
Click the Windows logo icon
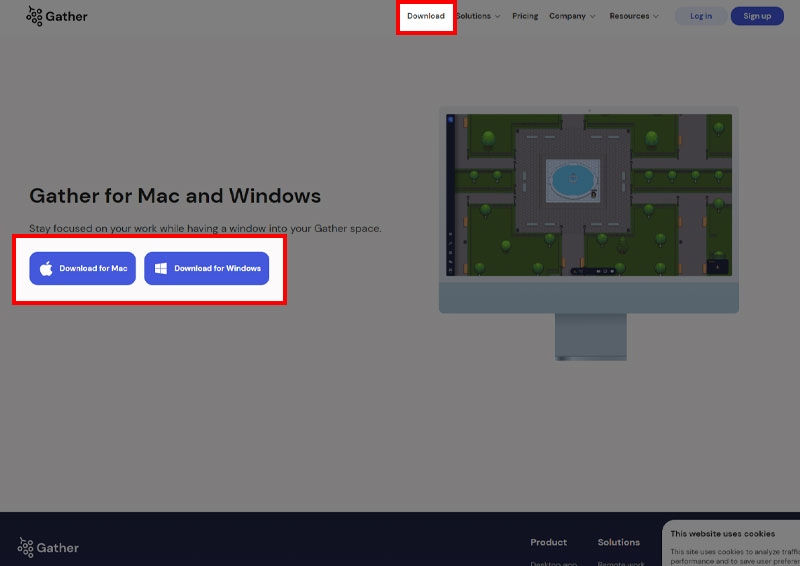point(161,268)
